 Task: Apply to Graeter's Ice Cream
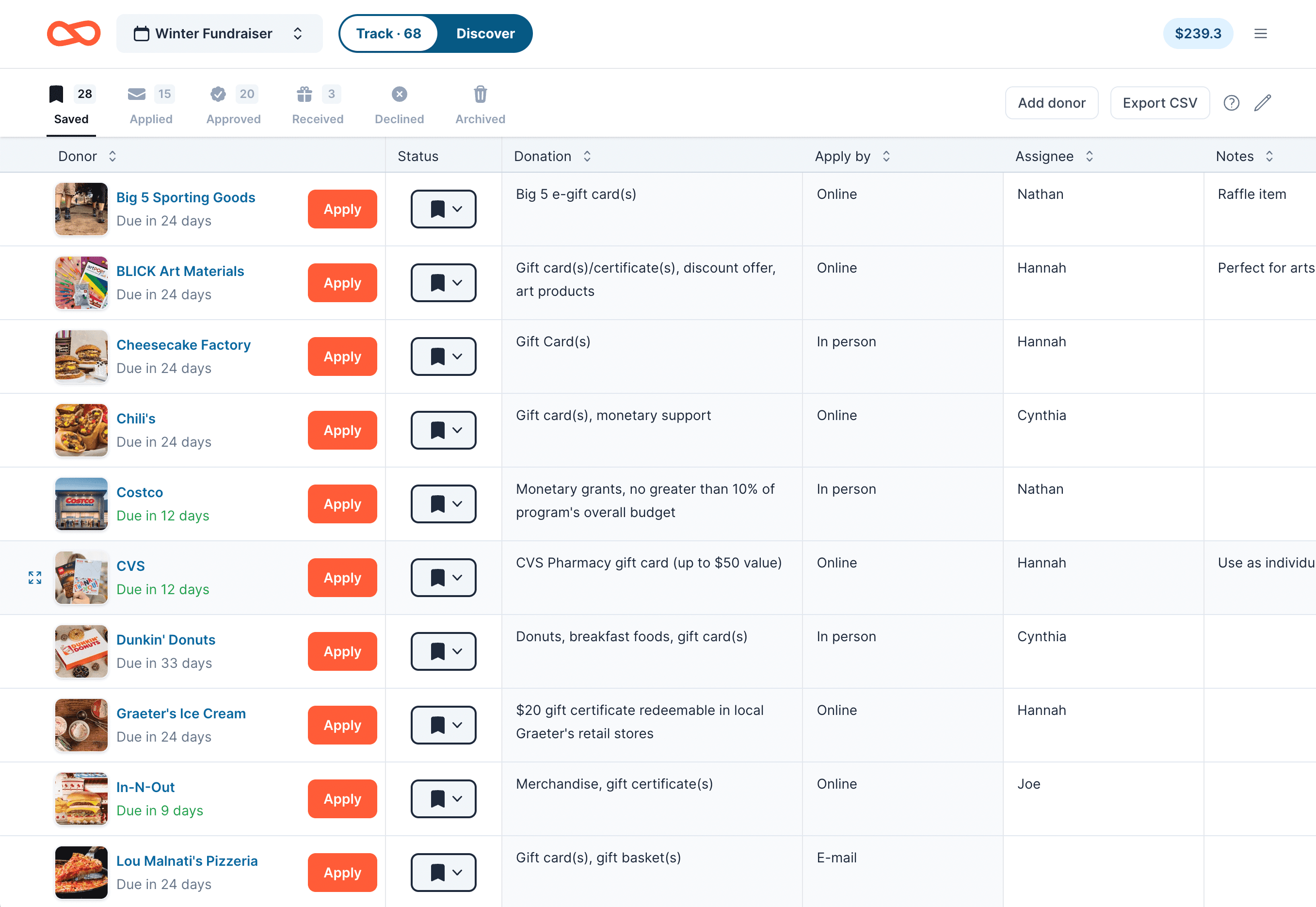(x=342, y=725)
